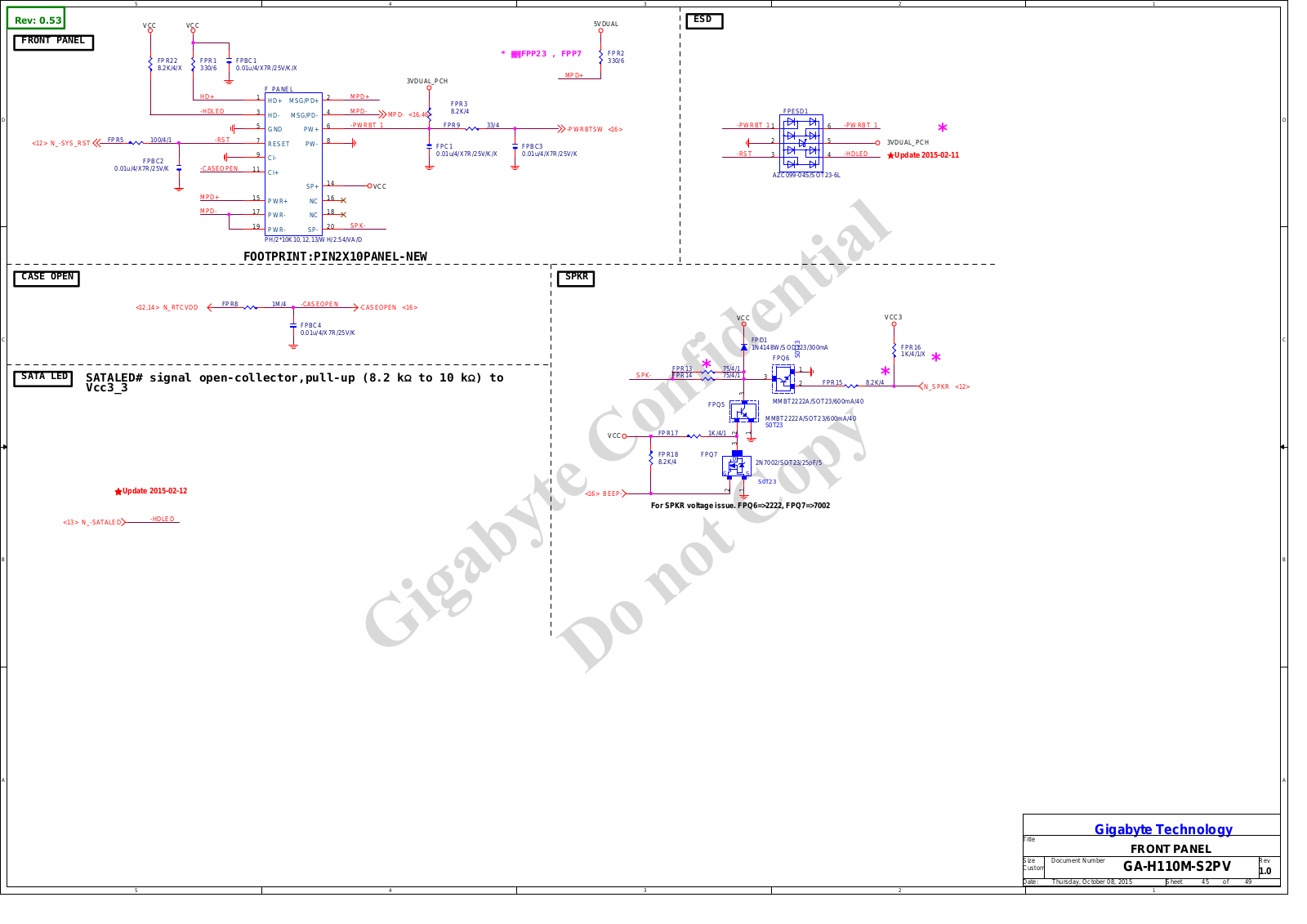Click the SPKR section label
This screenshot has height=924, width=1307.
[x=576, y=278]
